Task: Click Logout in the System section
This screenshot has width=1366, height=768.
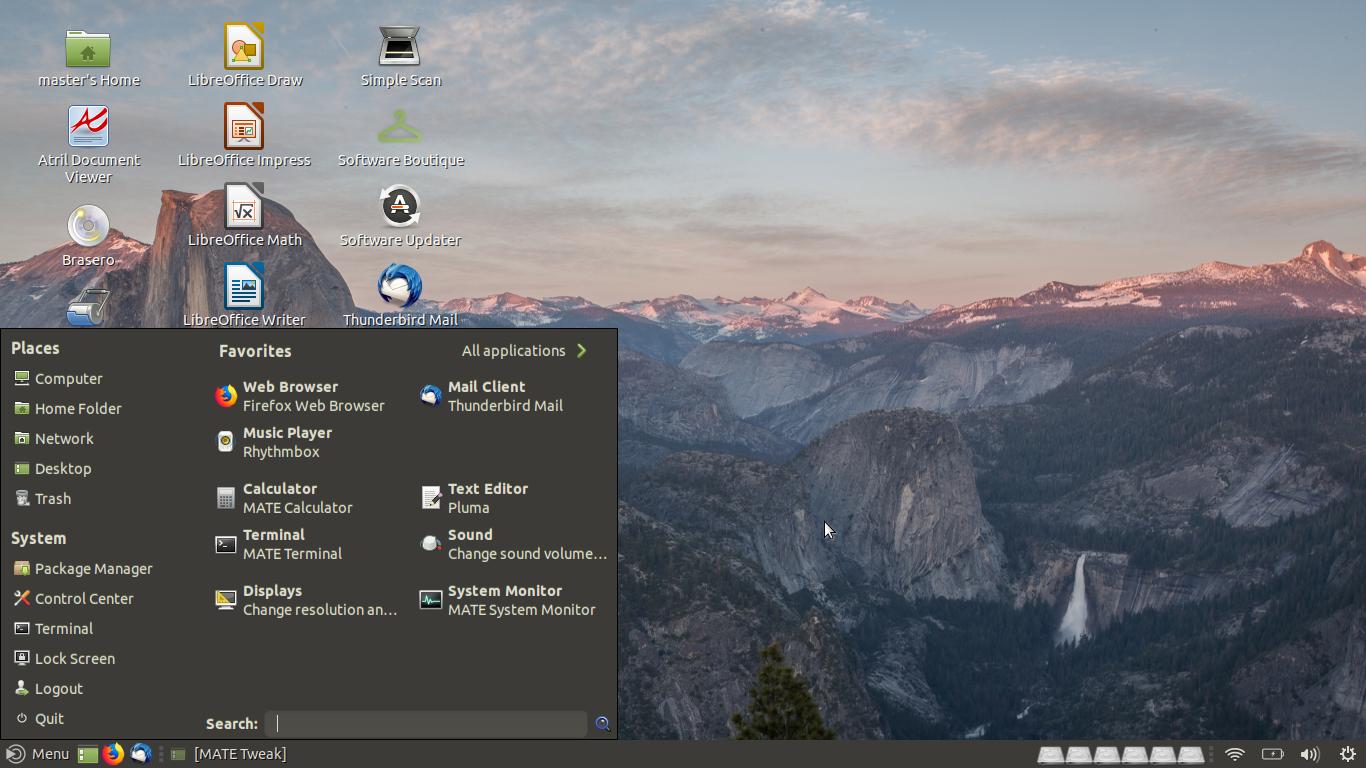Action: click(x=60, y=688)
